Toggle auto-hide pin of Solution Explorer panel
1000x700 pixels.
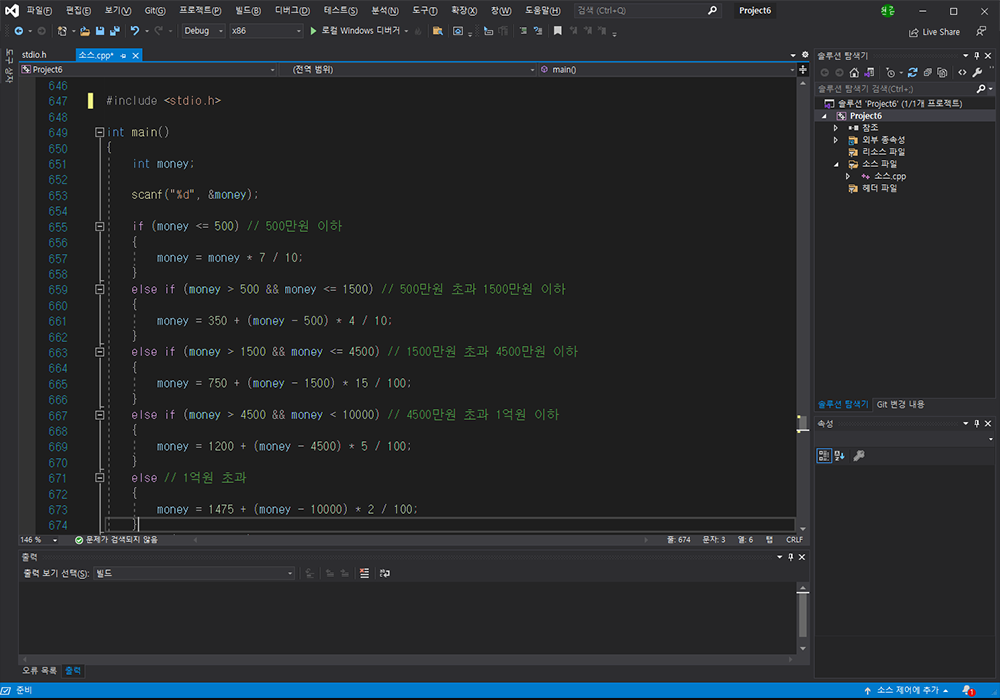click(x=976, y=56)
